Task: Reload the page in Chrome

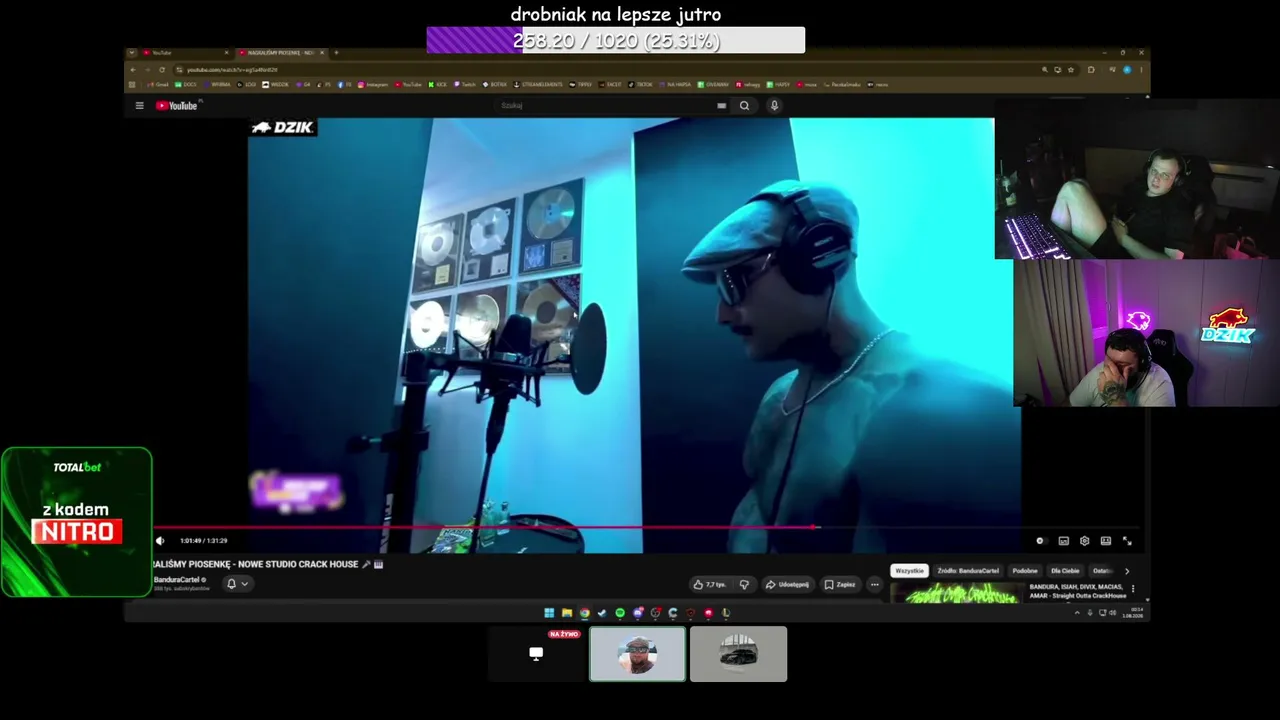Action: point(161,69)
